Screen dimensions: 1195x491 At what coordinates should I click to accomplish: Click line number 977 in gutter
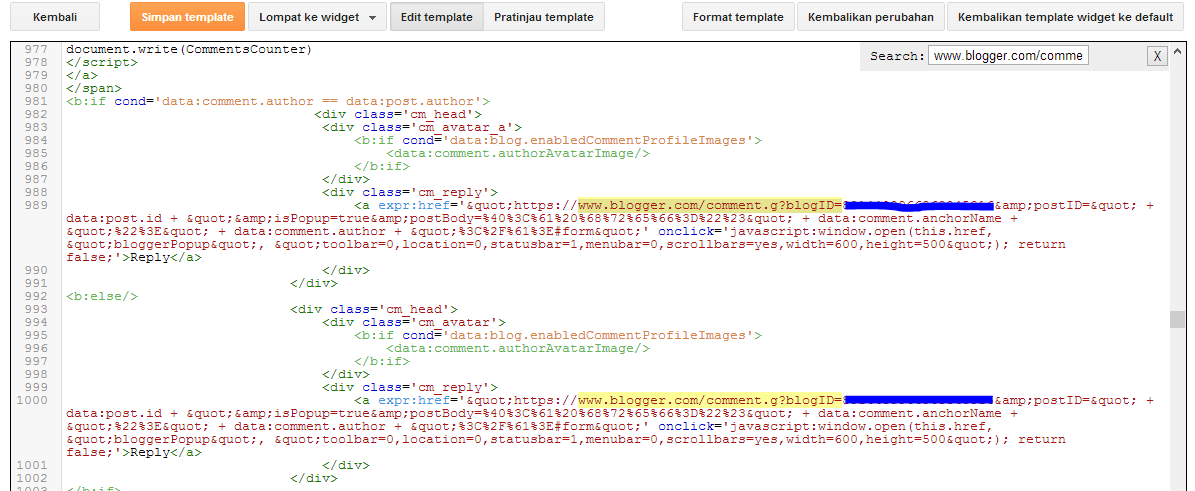(36, 50)
